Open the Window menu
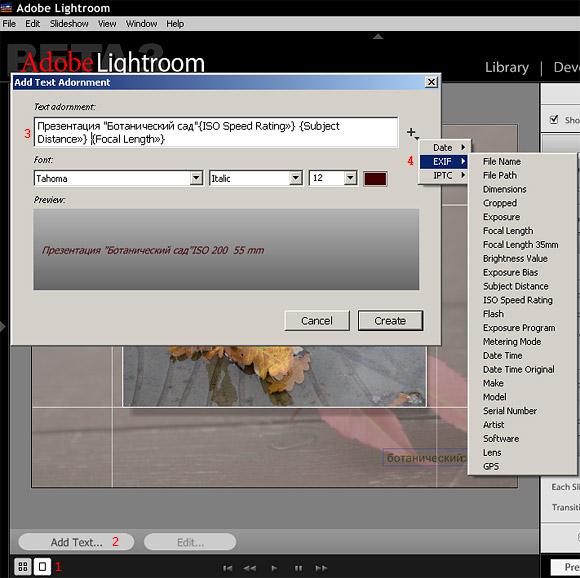Screen dimensions: 580x578 point(141,24)
